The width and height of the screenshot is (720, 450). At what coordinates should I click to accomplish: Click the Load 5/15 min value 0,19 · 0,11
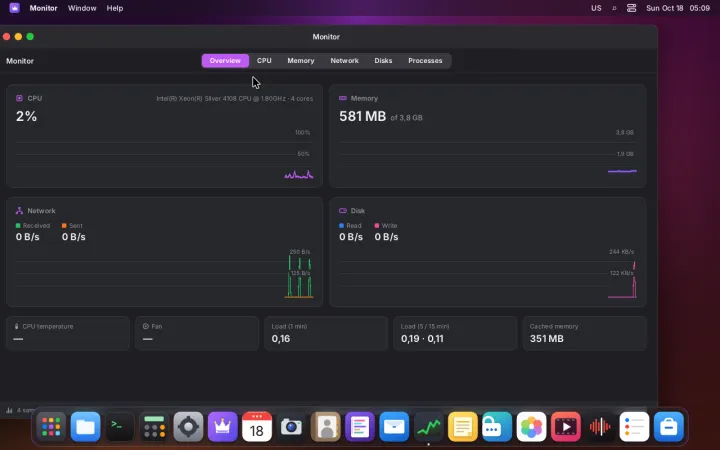click(x=422, y=339)
